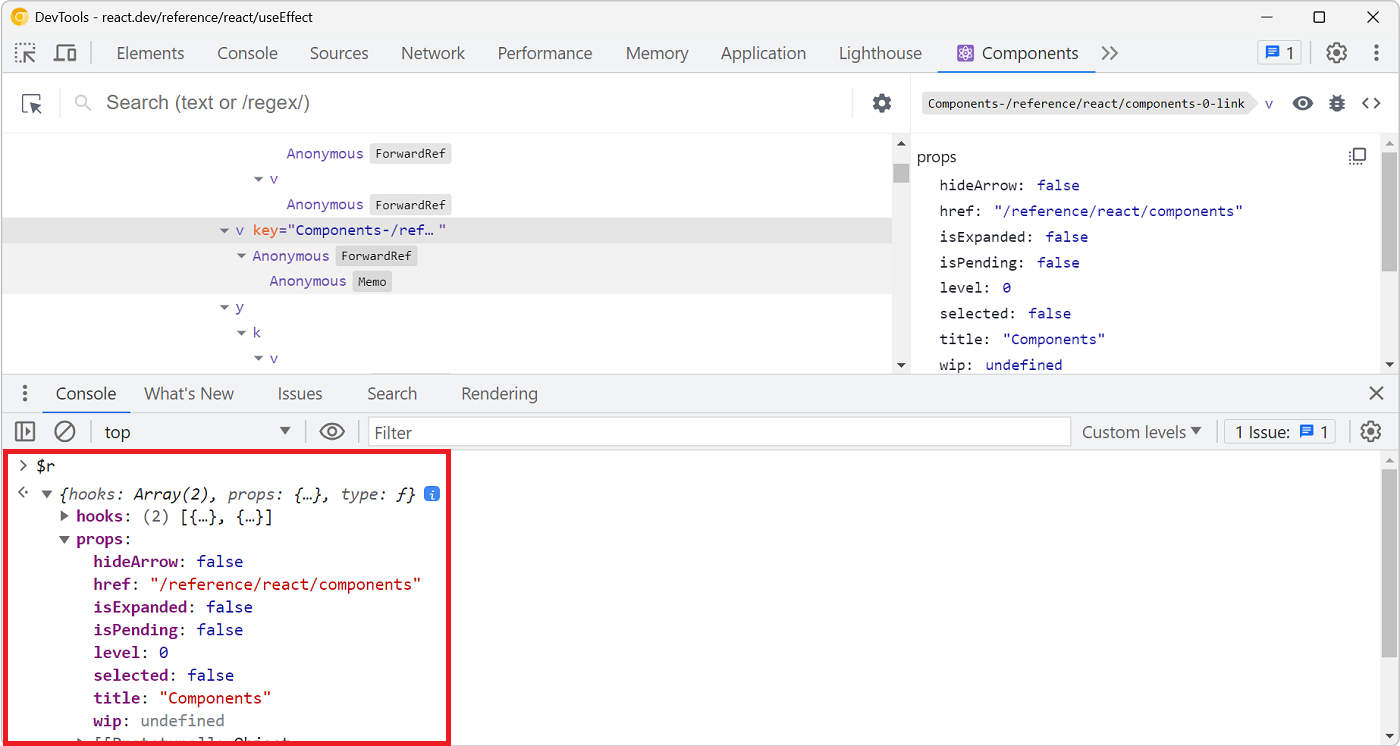Open the Custom levels dropdown
1400x746 pixels.
pos(1142,432)
